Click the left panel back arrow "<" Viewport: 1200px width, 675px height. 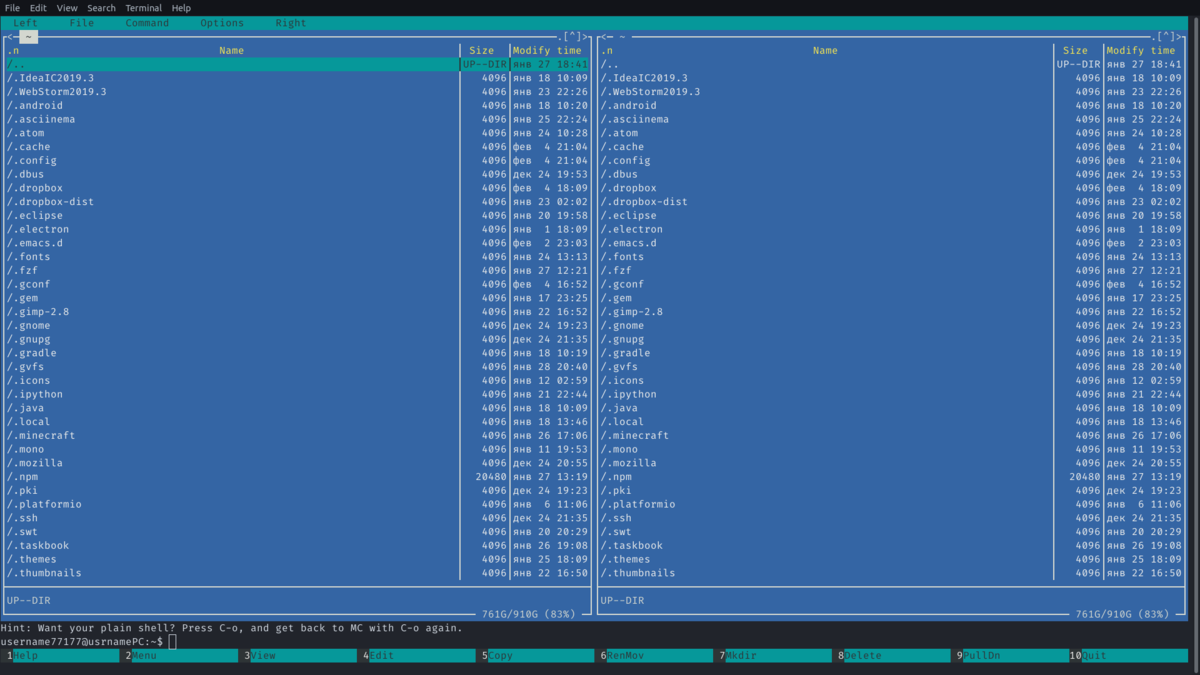10,37
